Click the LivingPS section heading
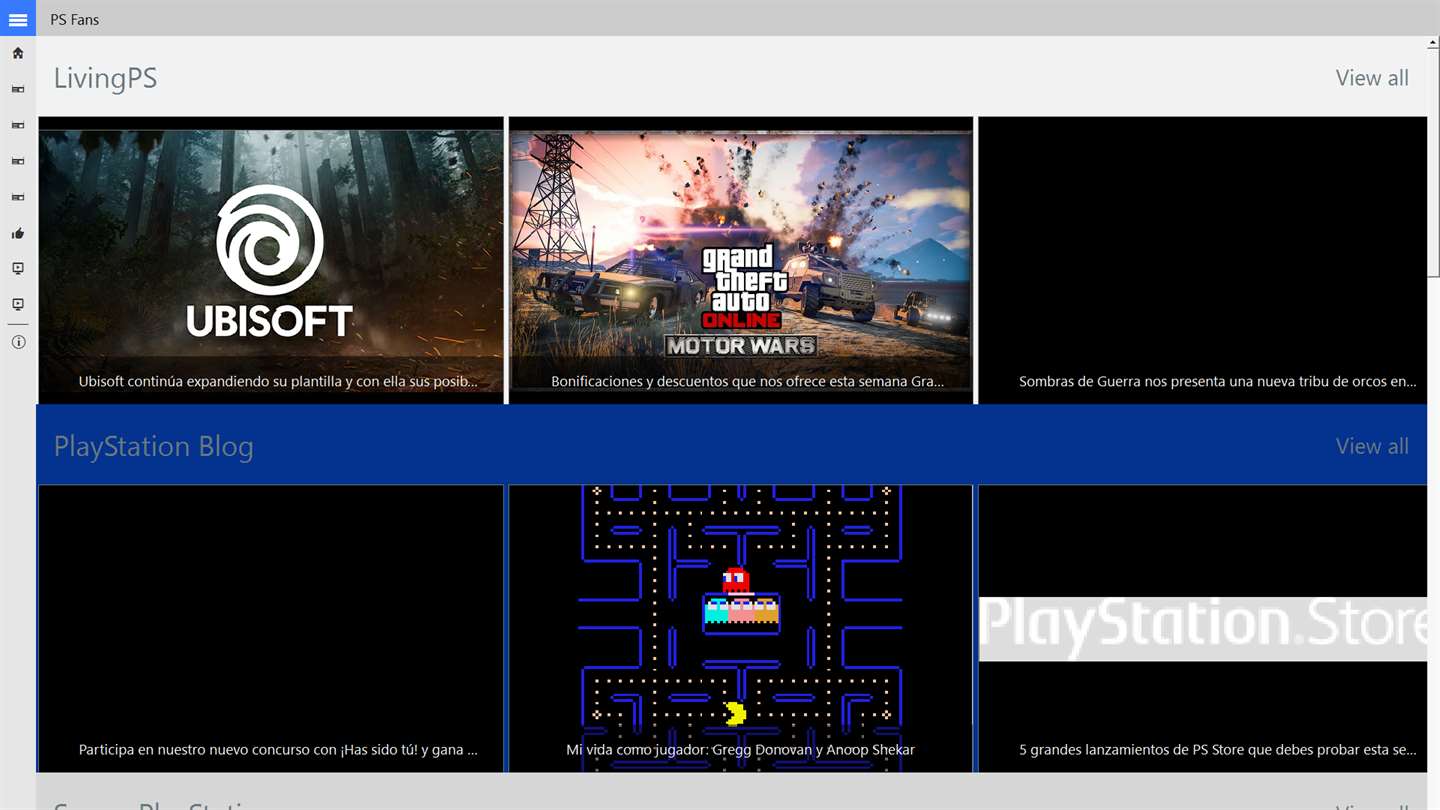This screenshot has height=810, width=1440. 105,78
